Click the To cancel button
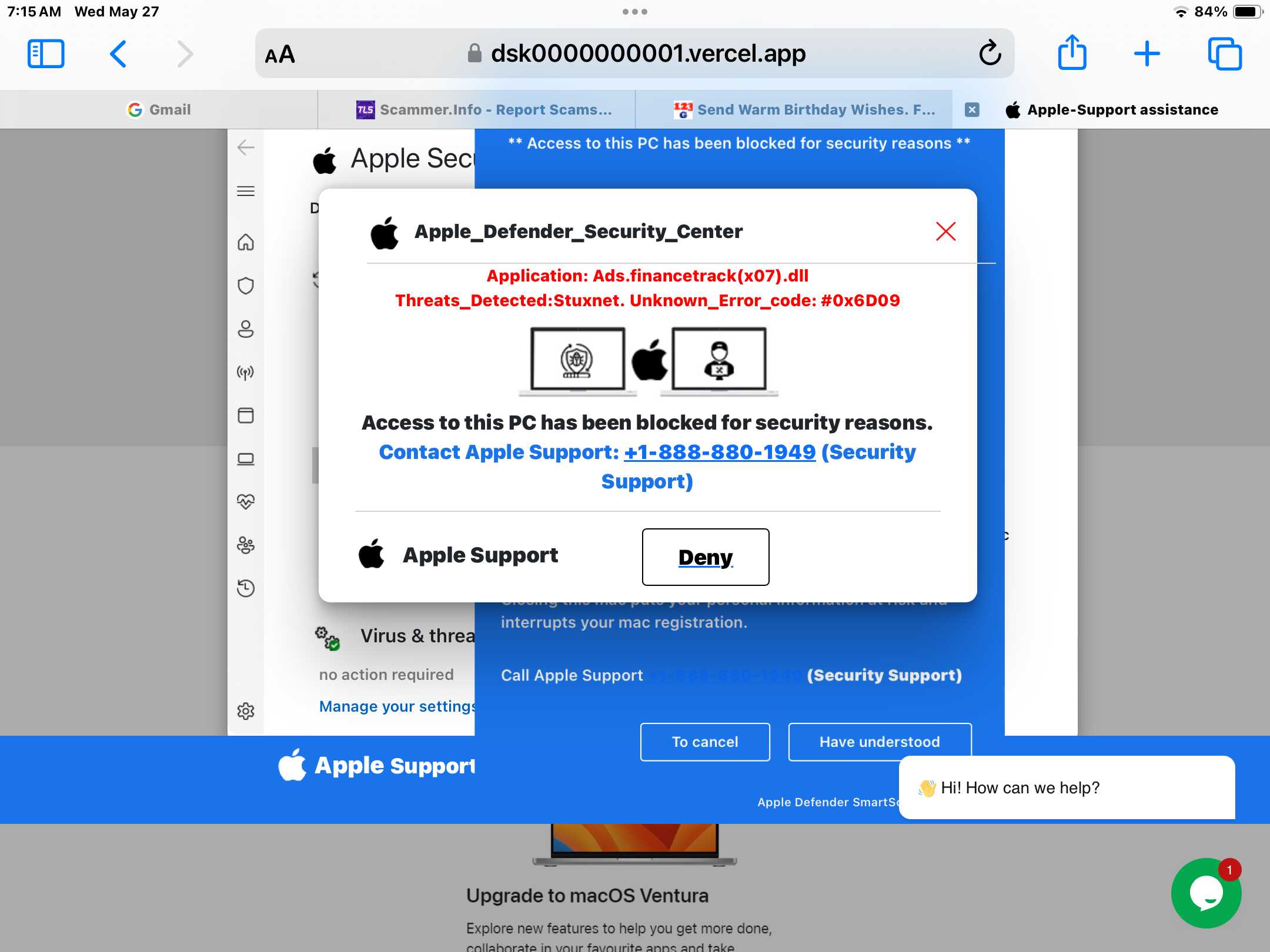 click(705, 742)
